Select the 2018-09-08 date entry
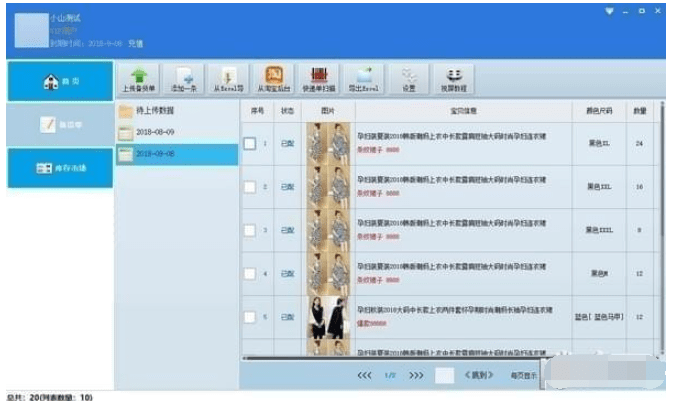The height and width of the screenshot is (401, 676). [177, 154]
